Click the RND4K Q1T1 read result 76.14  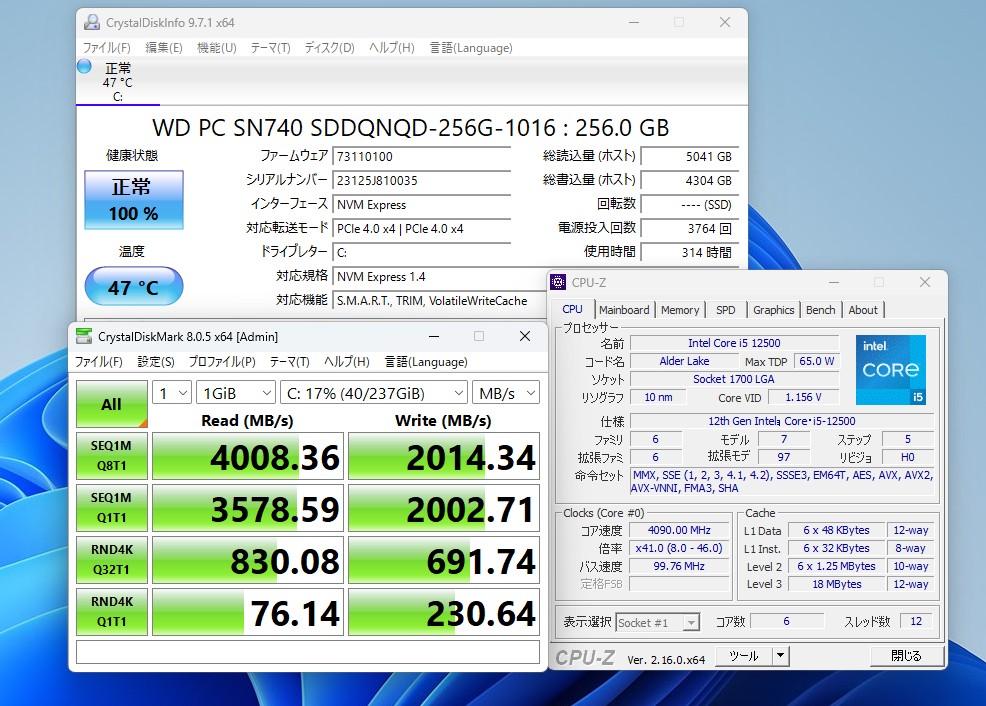[x=248, y=612]
